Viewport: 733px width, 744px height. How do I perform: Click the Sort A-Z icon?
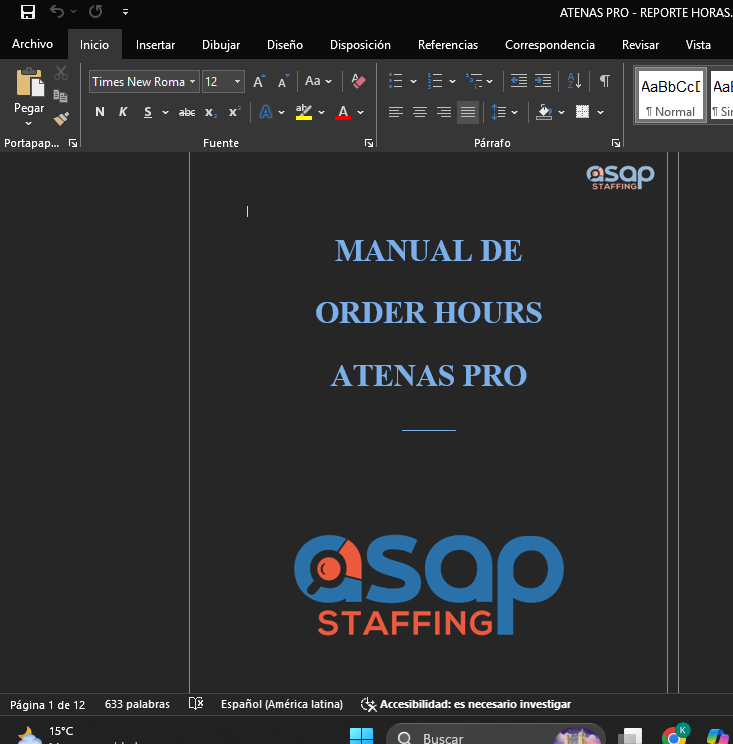pos(574,81)
